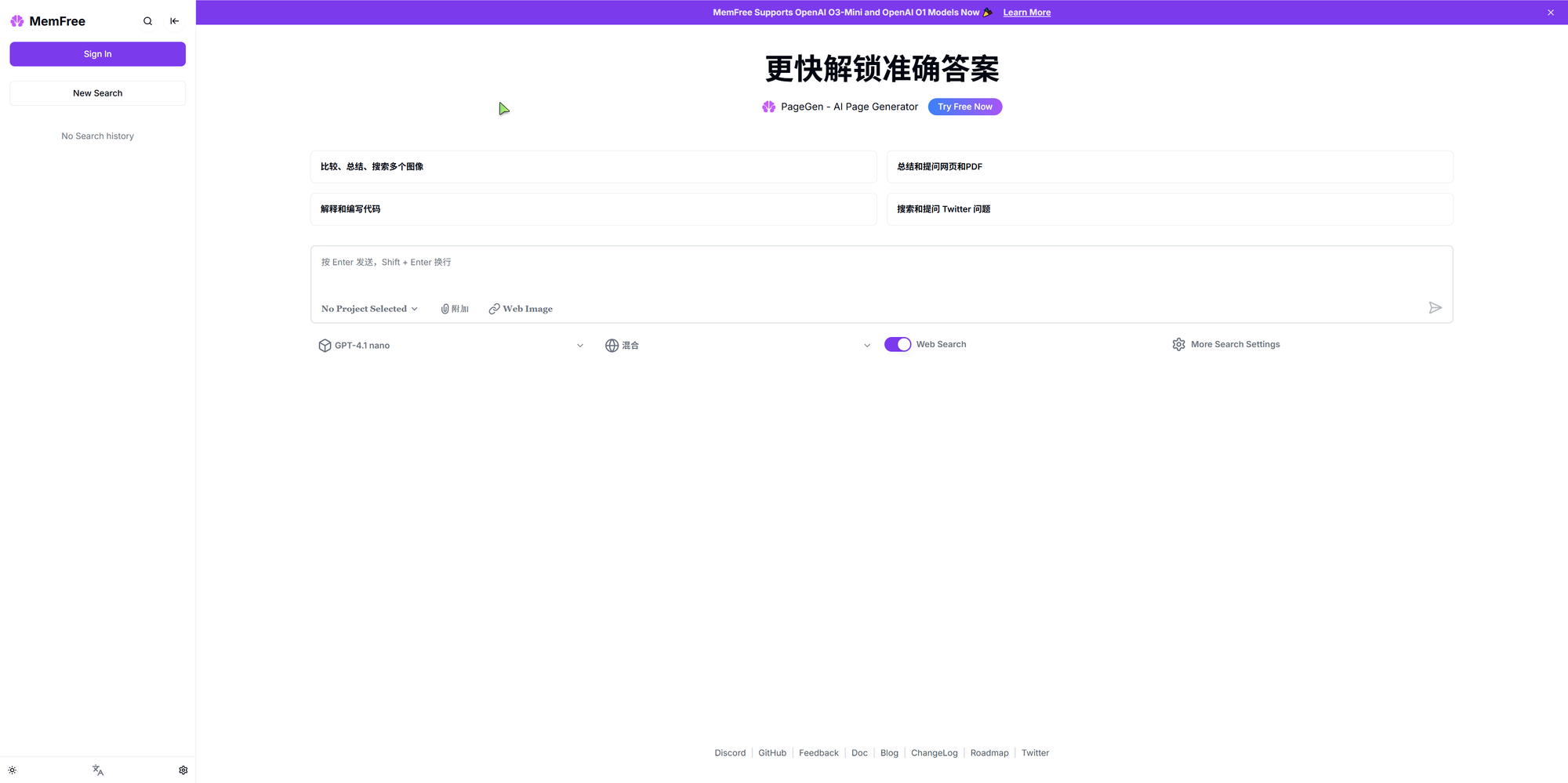Close the announcement banner
The height and width of the screenshot is (783, 1568).
(1551, 13)
